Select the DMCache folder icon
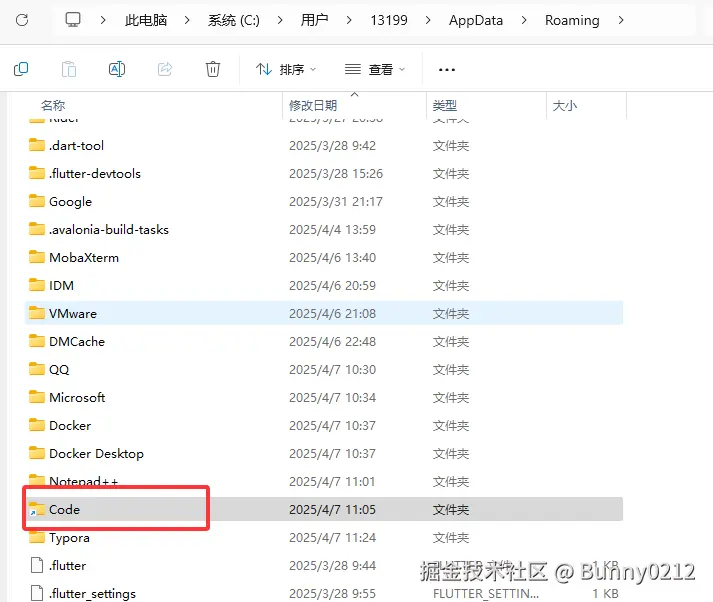This screenshot has width=713, height=602. pos(37,341)
